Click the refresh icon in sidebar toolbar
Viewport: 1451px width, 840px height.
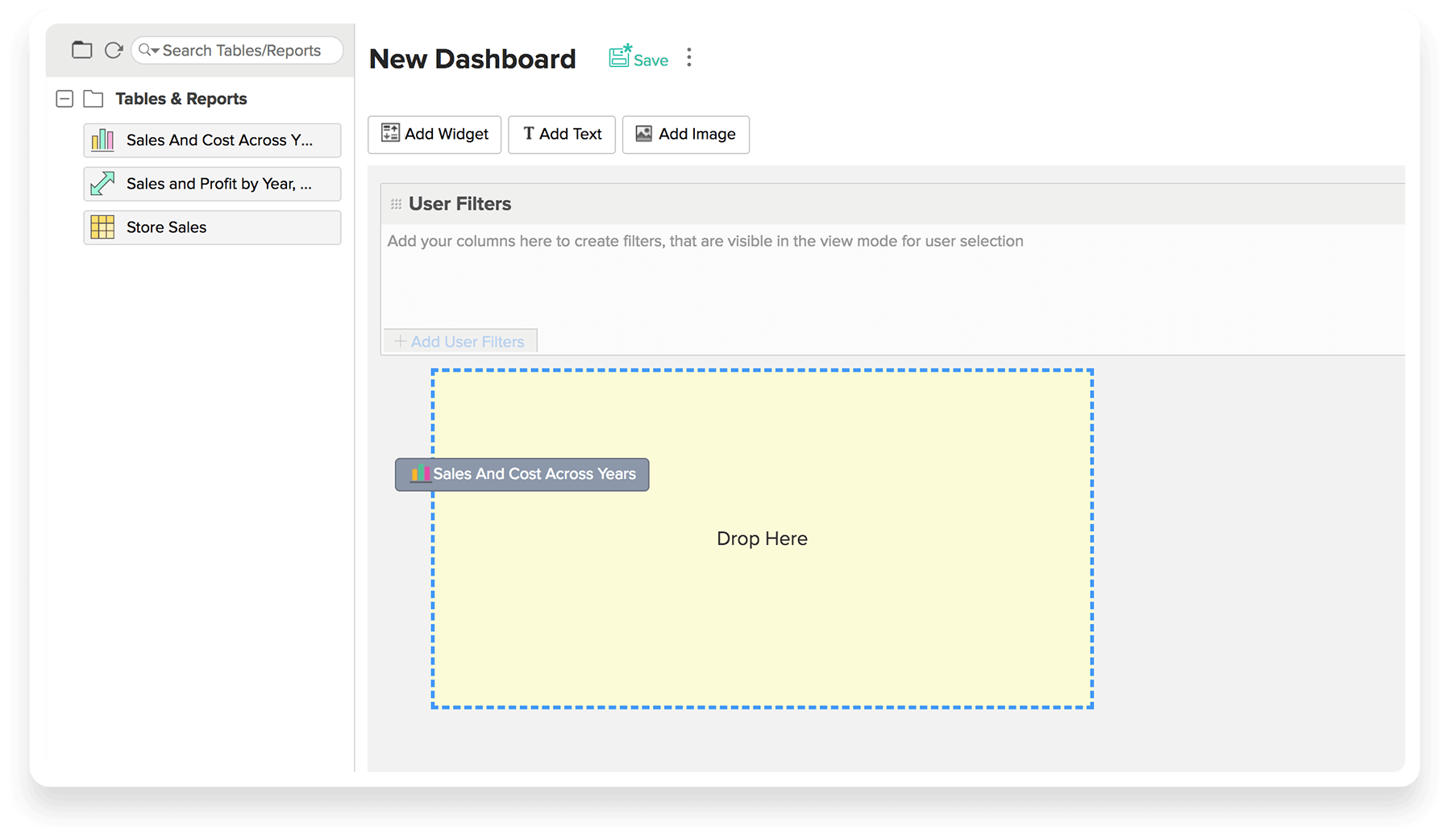pos(114,50)
